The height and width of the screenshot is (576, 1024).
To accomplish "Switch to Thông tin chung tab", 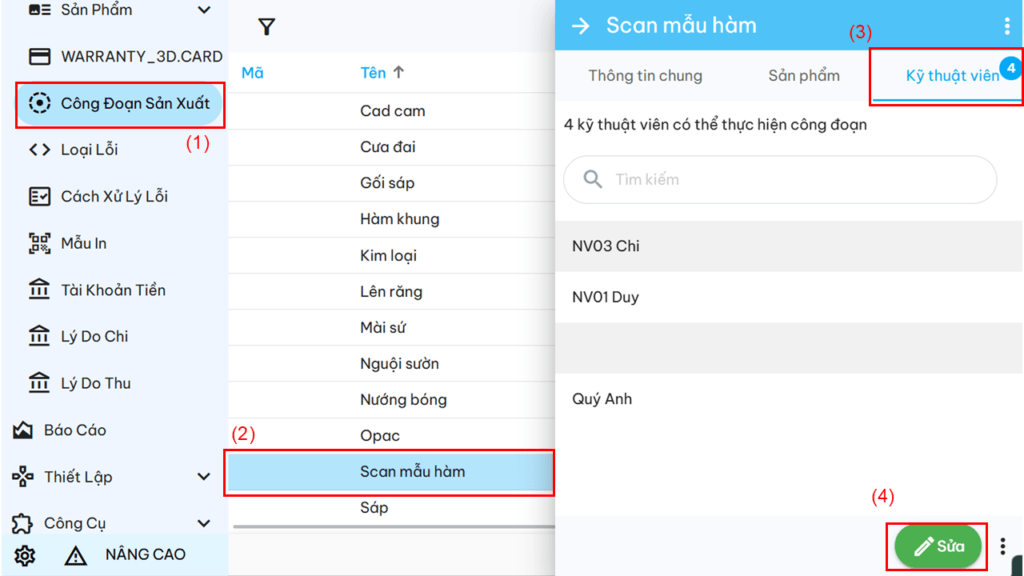I will pyautogui.click(x=645, y=76).
